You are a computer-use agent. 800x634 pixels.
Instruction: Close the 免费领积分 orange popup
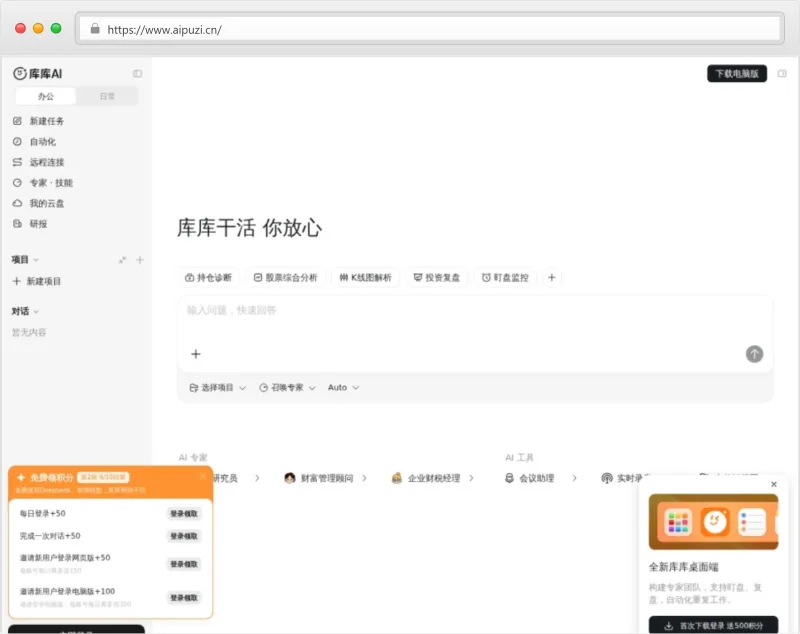pos(203,476)
